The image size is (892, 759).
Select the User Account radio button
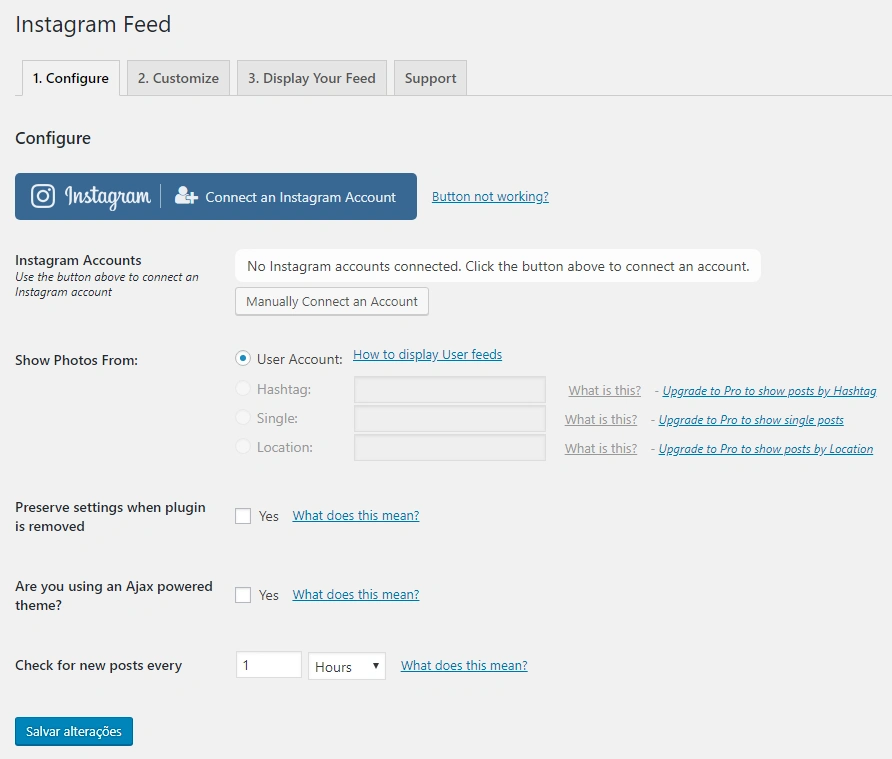click(243, 358)
